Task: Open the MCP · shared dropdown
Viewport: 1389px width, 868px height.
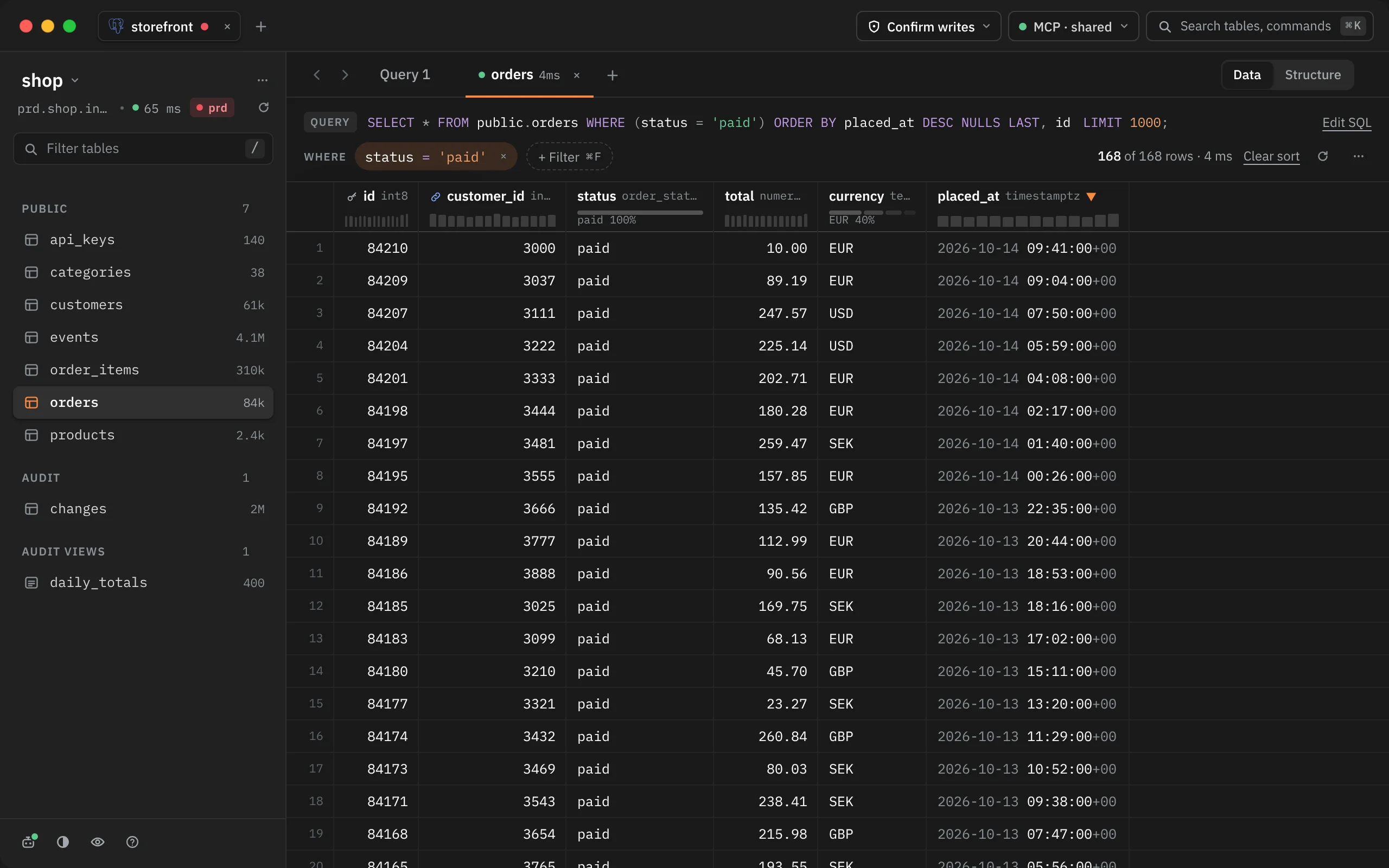Action: click(1073, 27)
